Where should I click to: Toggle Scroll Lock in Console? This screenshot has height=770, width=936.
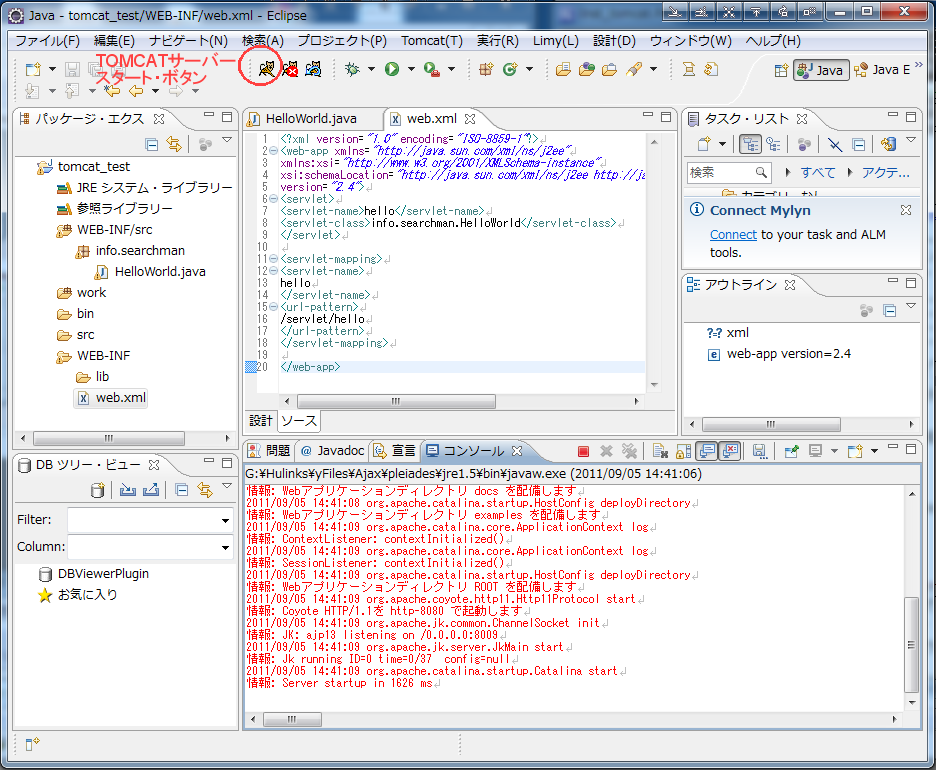point(683,451)
